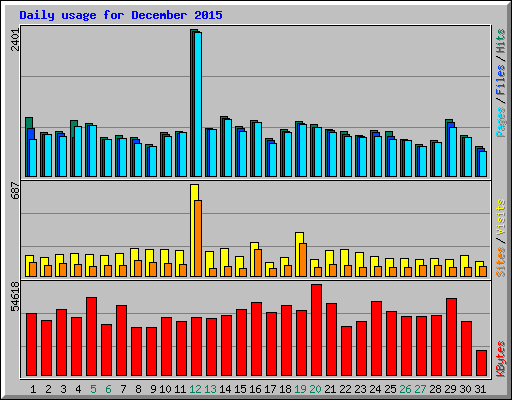Click the 'Sites' legend label
The width and height of the screenshot is (512, 400).
click(501, 262)
